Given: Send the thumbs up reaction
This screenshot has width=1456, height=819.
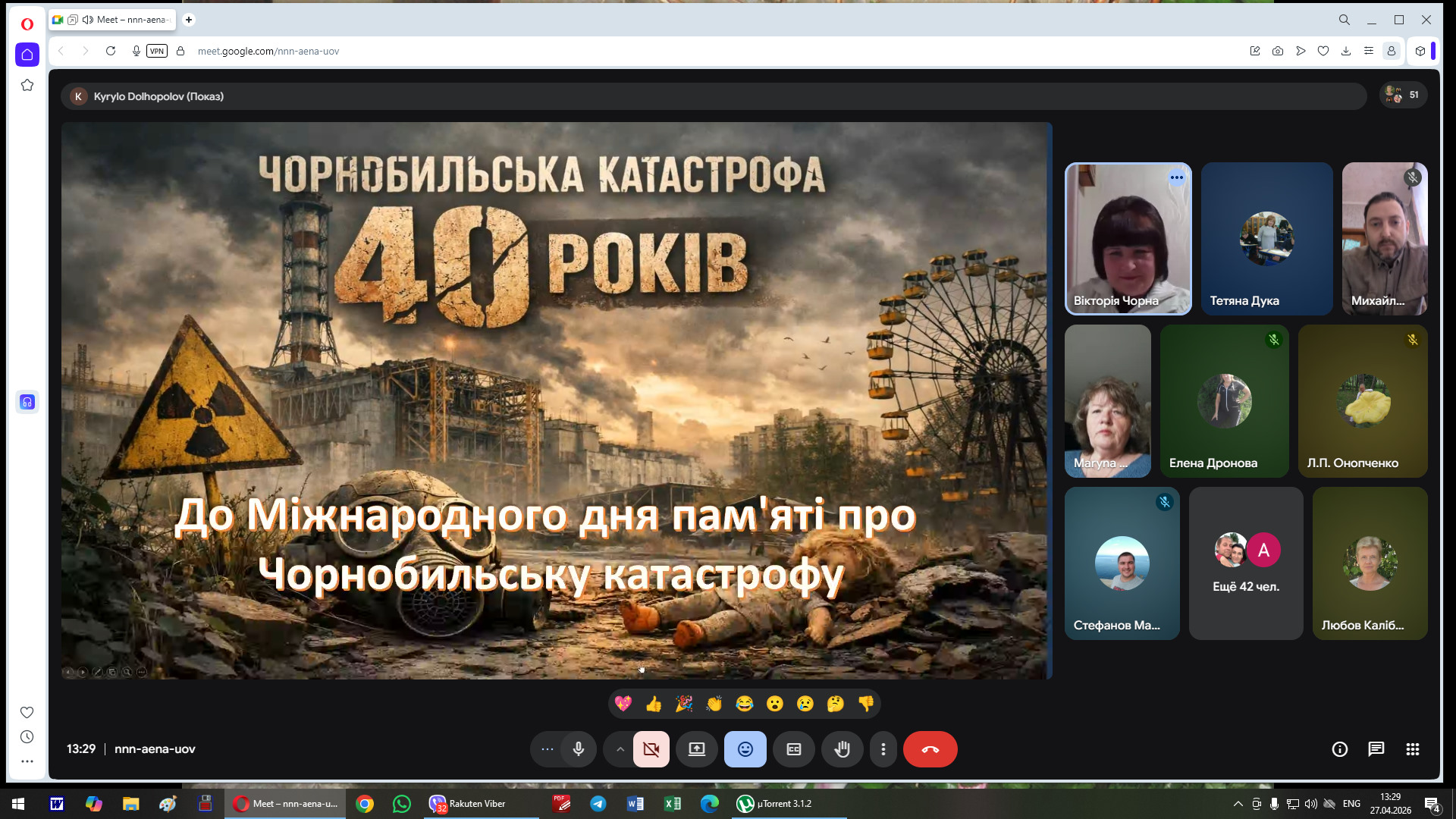Looking at the screenshot, I should [x=654, y=704].
